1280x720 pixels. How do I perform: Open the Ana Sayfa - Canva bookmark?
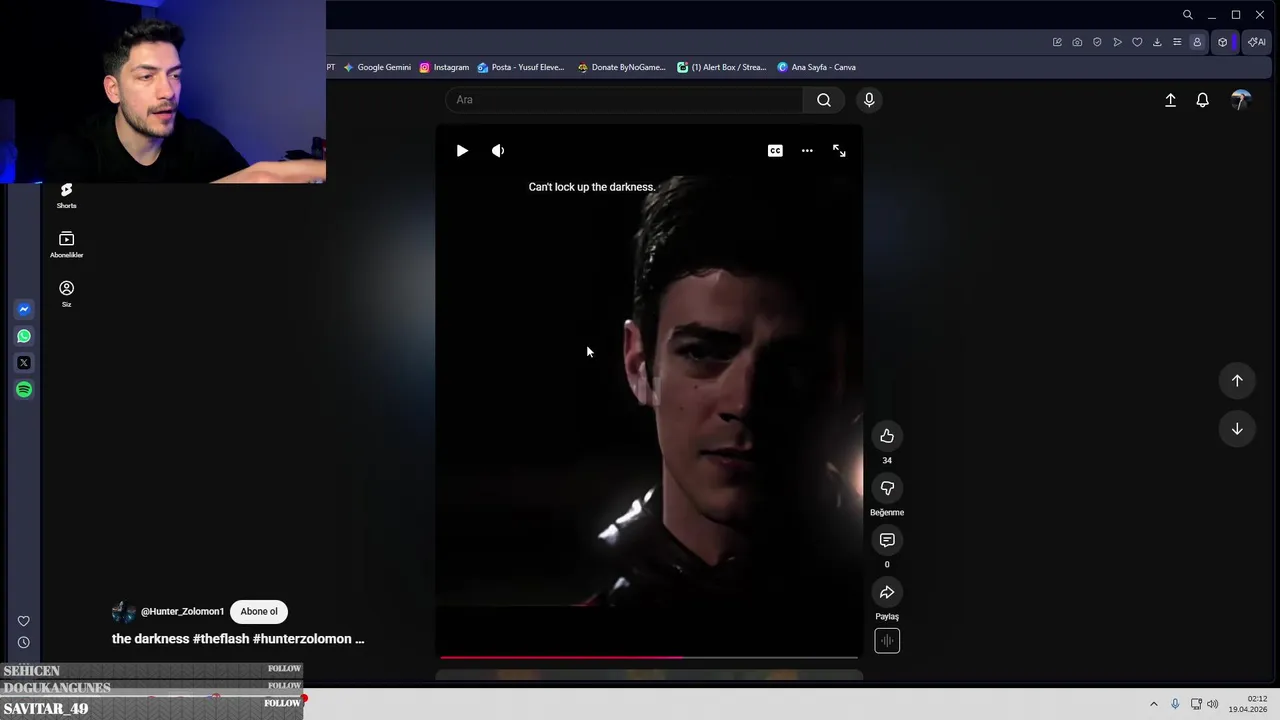click(817, 67)
